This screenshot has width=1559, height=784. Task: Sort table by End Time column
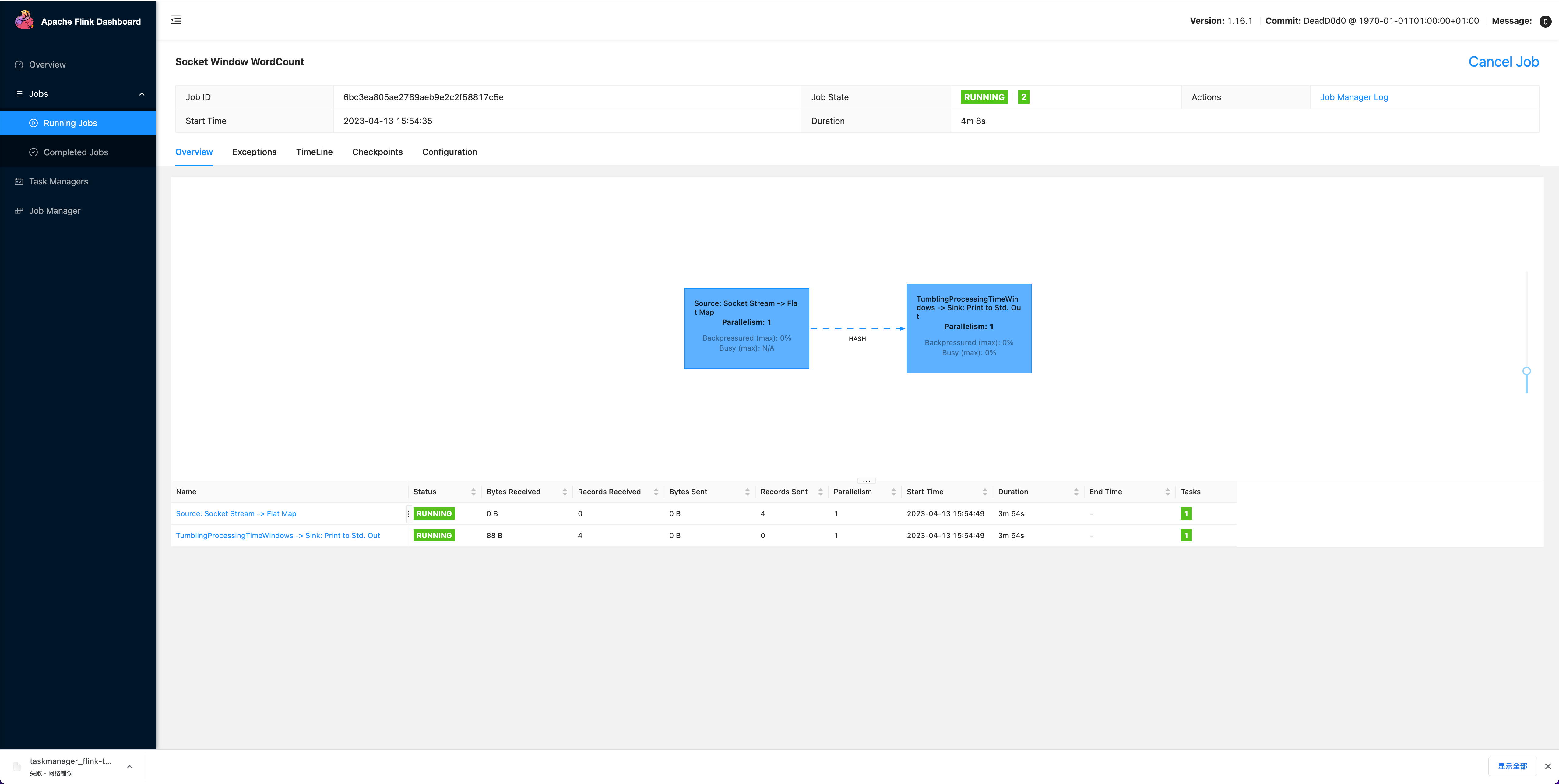click(1167, 492)
